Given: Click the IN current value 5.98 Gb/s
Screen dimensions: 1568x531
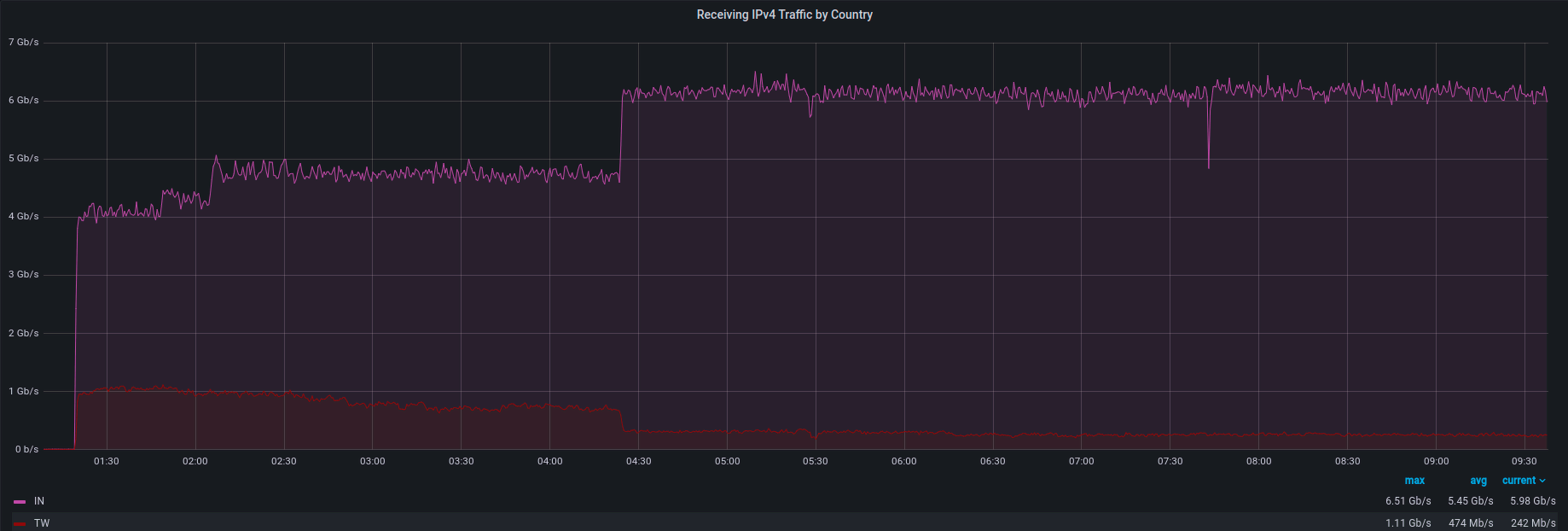Looking at the screenshot, I should click(x=1532, y=501).
